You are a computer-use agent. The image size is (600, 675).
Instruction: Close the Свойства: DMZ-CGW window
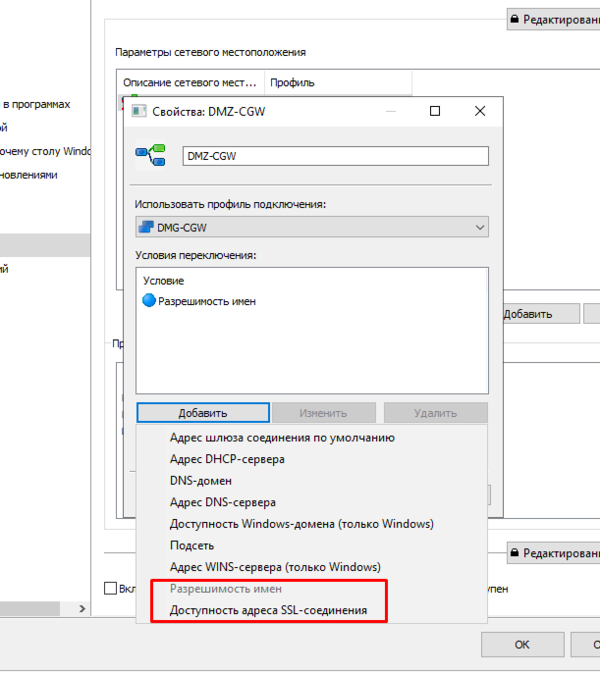(x=480, y=111)
